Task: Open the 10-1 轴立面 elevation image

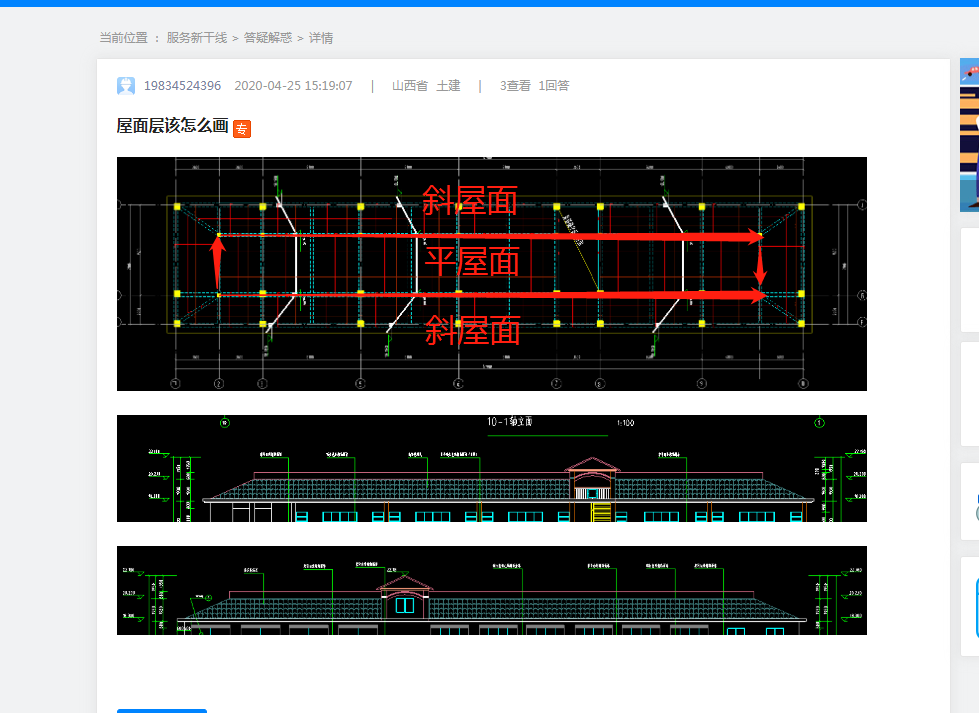Action: [491, 468]
